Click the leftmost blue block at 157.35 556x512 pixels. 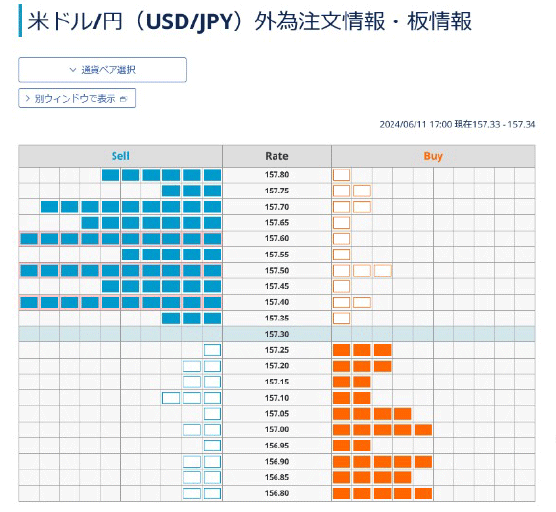click(x=171, y=318)
